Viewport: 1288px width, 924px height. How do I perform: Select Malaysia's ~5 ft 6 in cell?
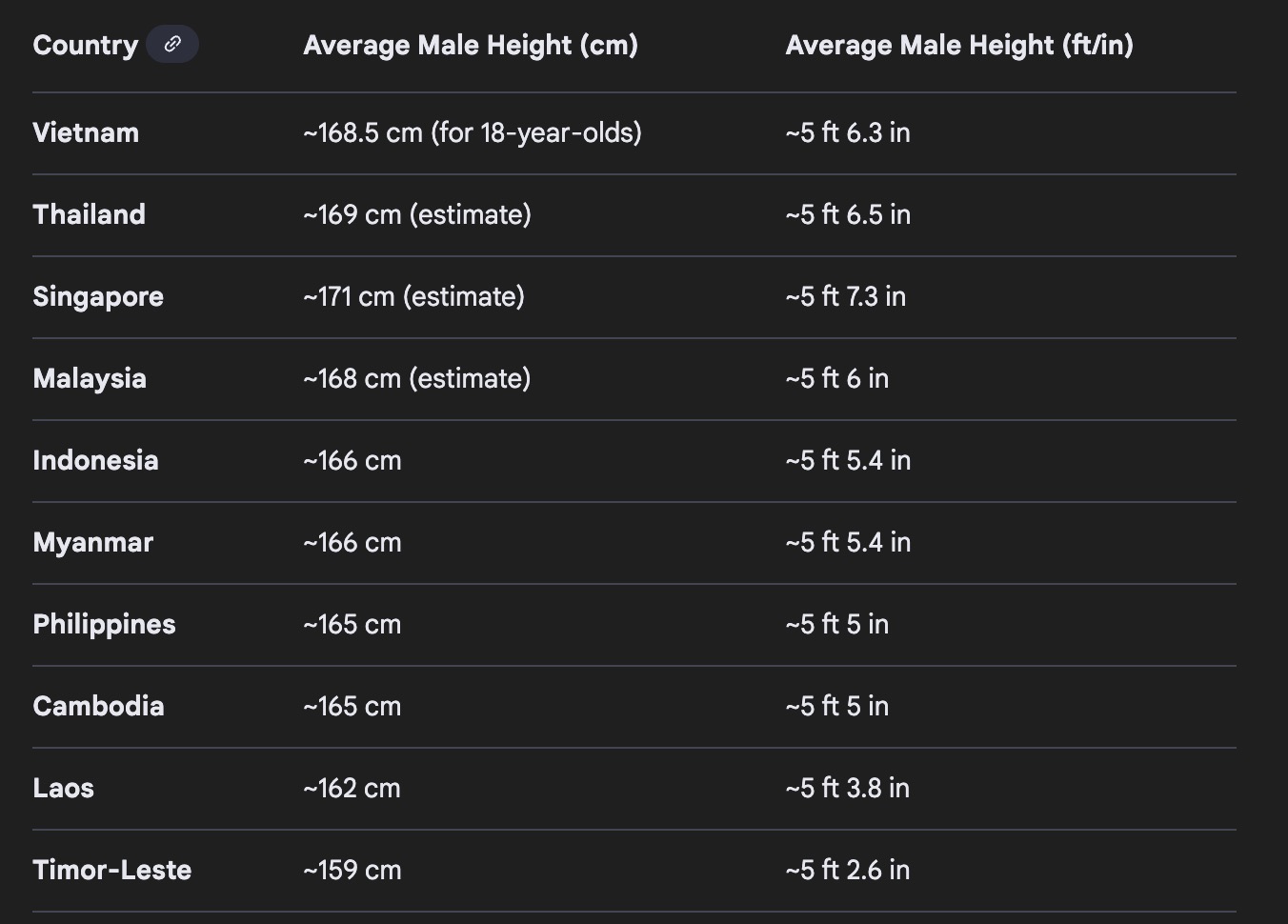tap(837, 378)
